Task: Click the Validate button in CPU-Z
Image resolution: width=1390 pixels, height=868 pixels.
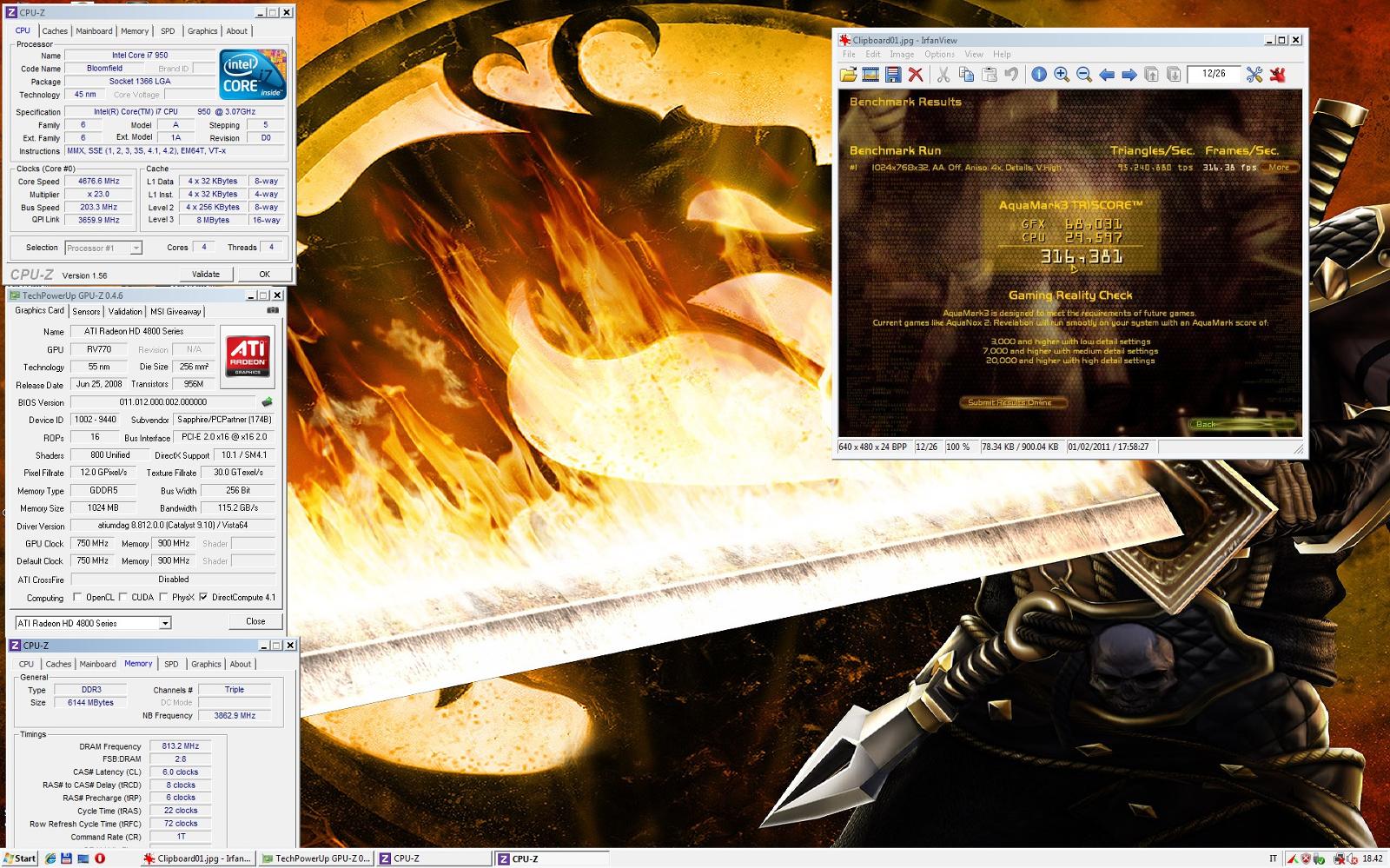Action: pos(206,274)
